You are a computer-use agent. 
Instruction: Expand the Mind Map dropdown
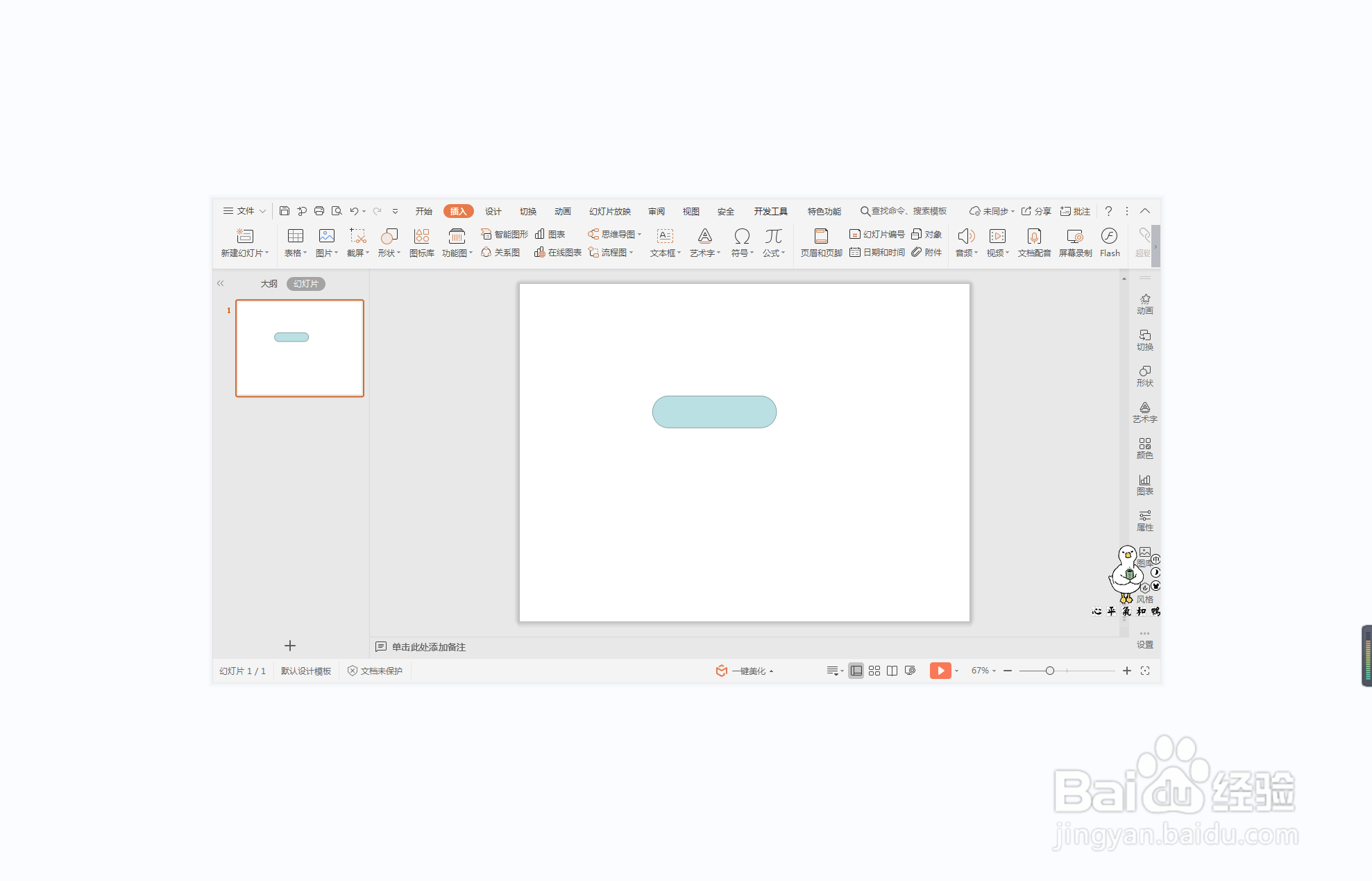639,235
